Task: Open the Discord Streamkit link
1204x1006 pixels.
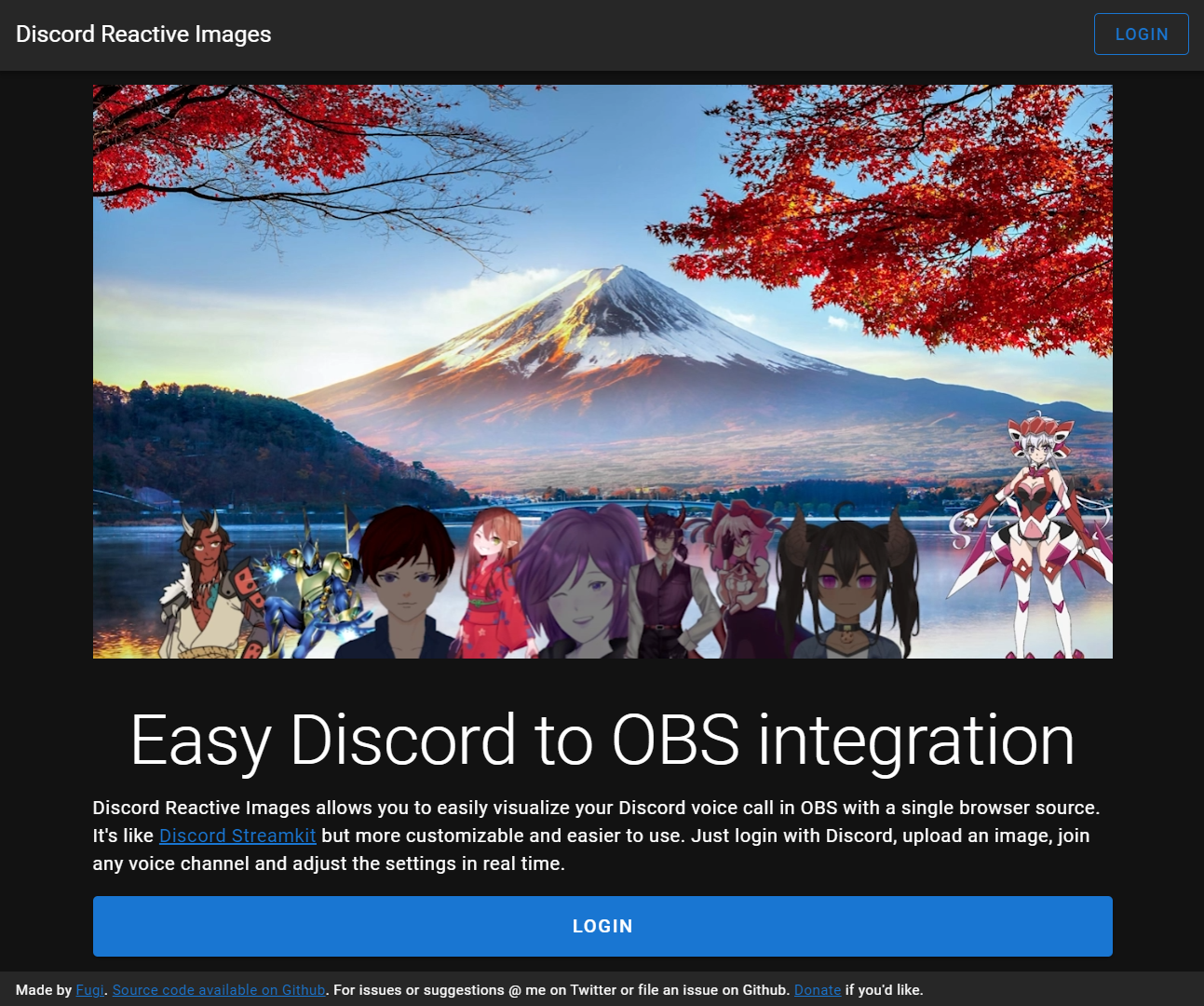Action: tap(237, 836)
